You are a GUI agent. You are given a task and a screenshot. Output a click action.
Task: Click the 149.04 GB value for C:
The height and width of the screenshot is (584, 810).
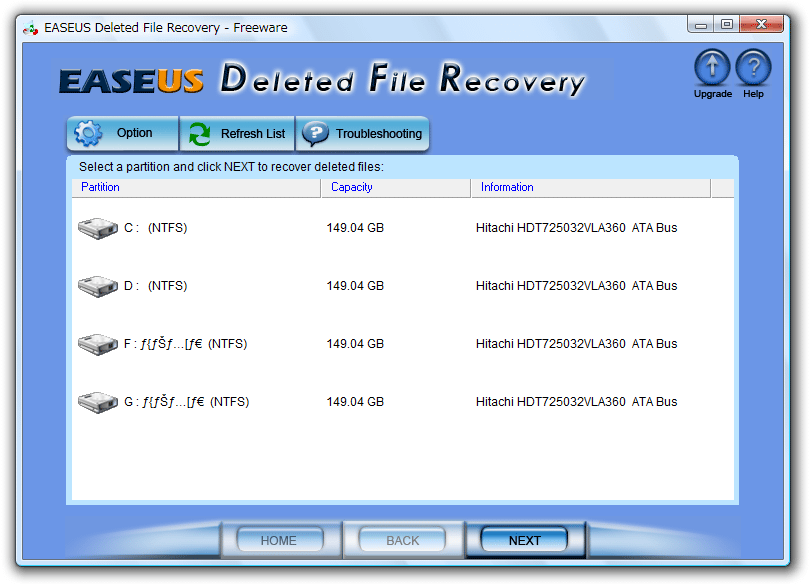click(x=355, y=228)
